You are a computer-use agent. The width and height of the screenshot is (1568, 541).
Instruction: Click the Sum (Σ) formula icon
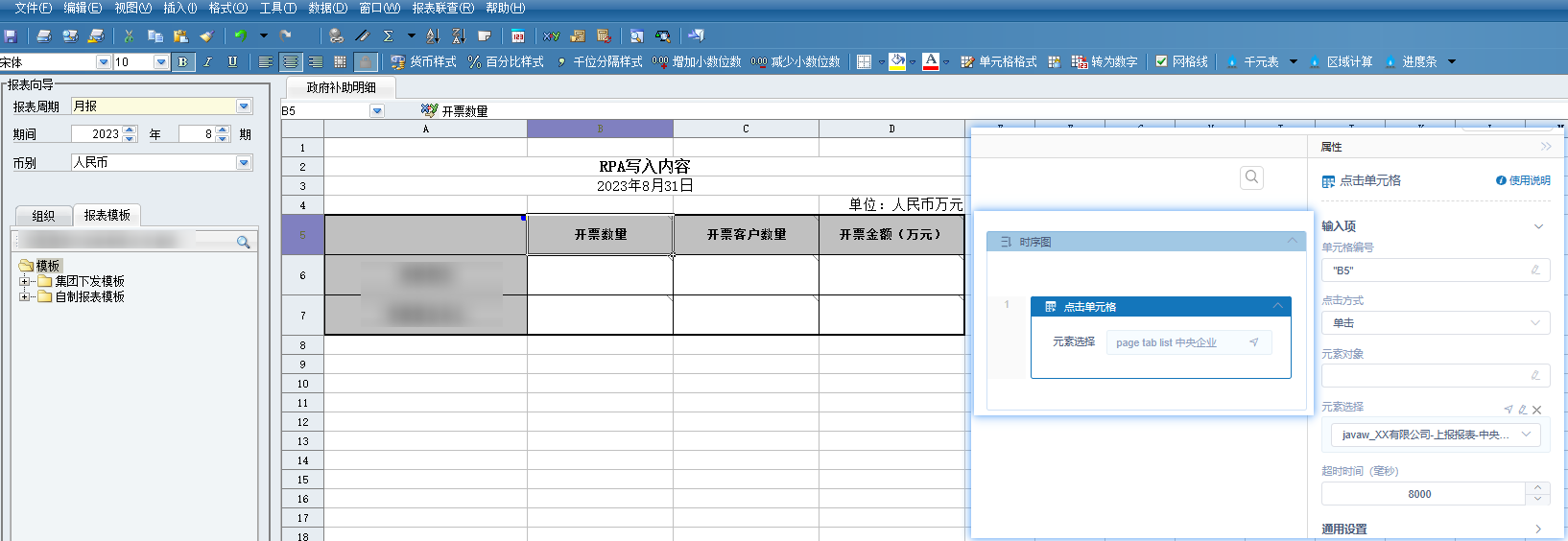tap(389, 36)
